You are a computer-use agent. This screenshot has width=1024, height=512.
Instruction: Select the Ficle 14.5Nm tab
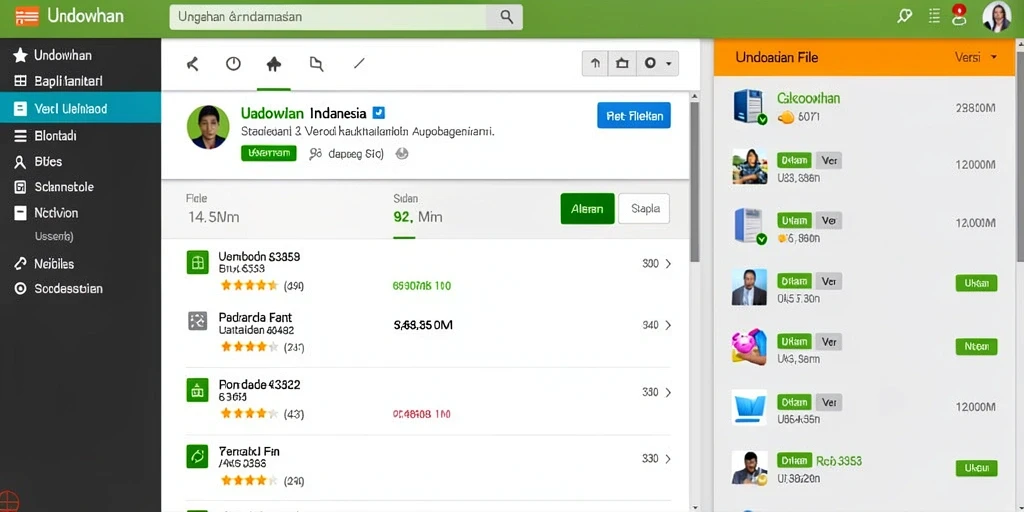coord(214,208)
